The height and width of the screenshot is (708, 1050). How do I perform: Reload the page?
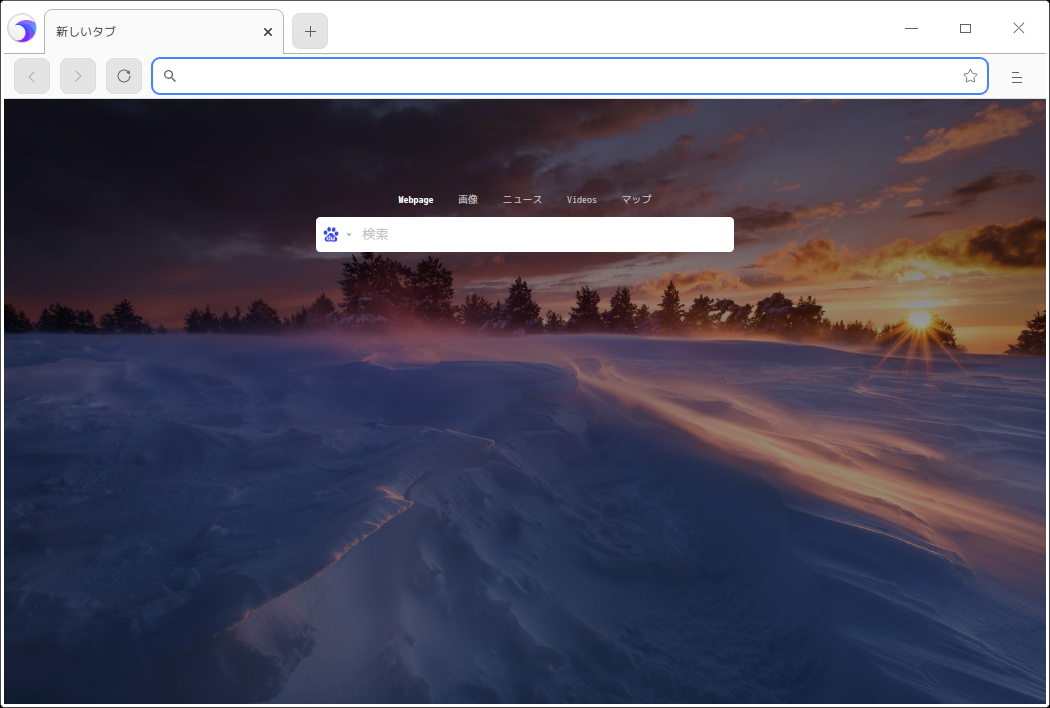point(124,76)
